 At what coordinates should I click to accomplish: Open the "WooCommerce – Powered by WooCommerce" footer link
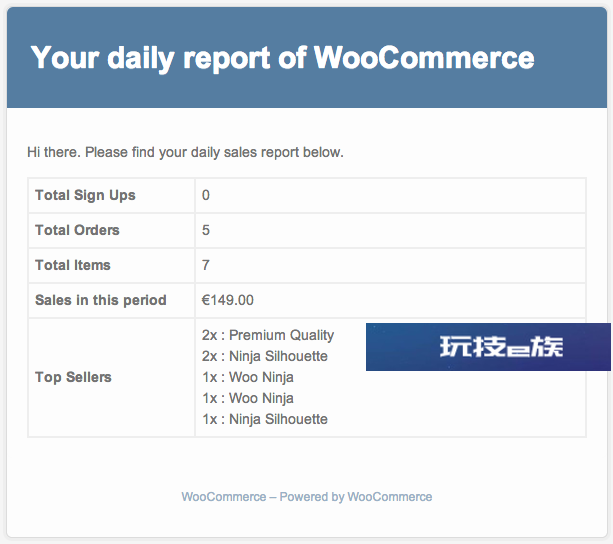pos(306,497)
